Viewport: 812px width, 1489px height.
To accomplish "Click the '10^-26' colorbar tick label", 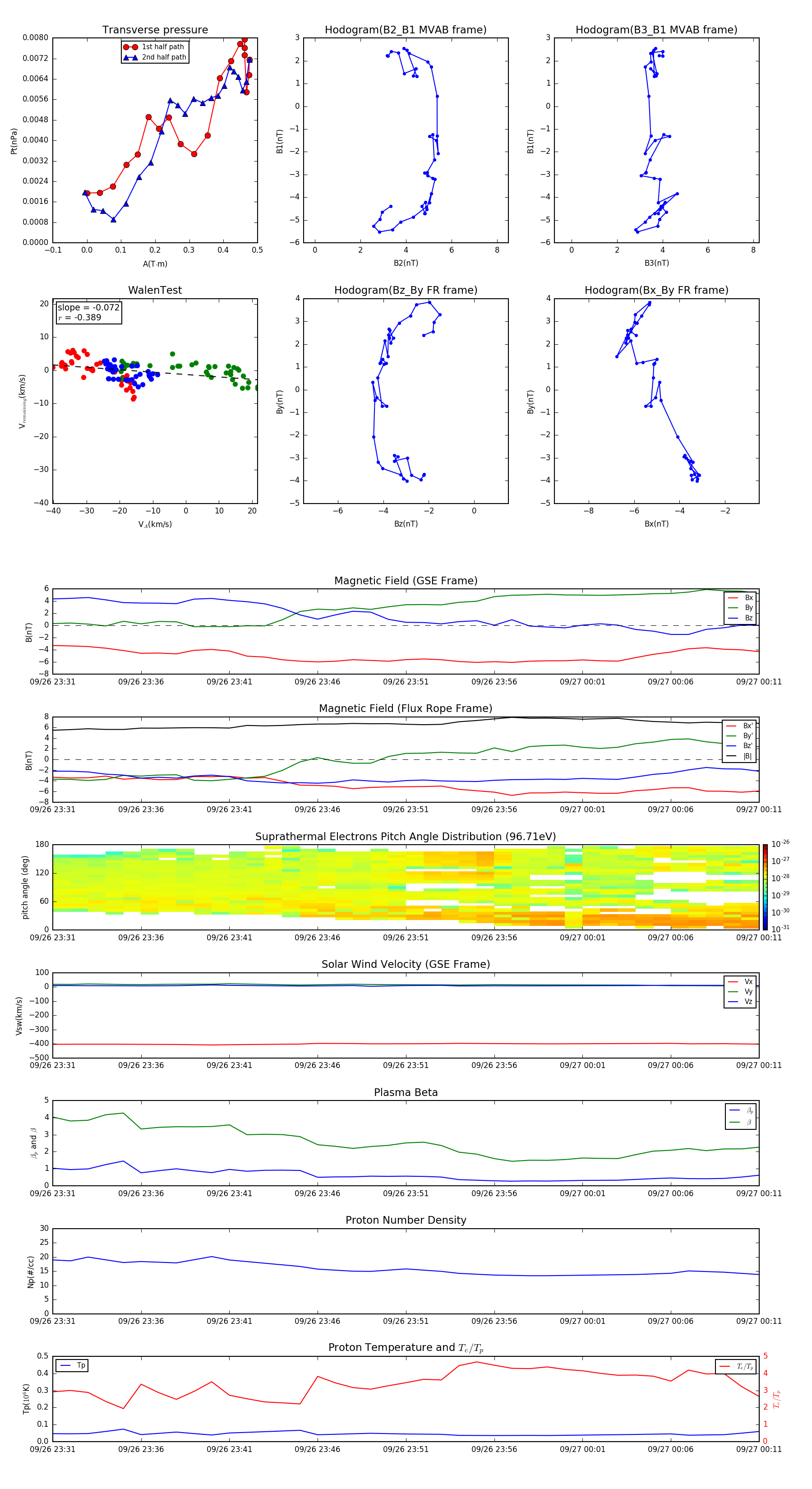I will point(780,843).
